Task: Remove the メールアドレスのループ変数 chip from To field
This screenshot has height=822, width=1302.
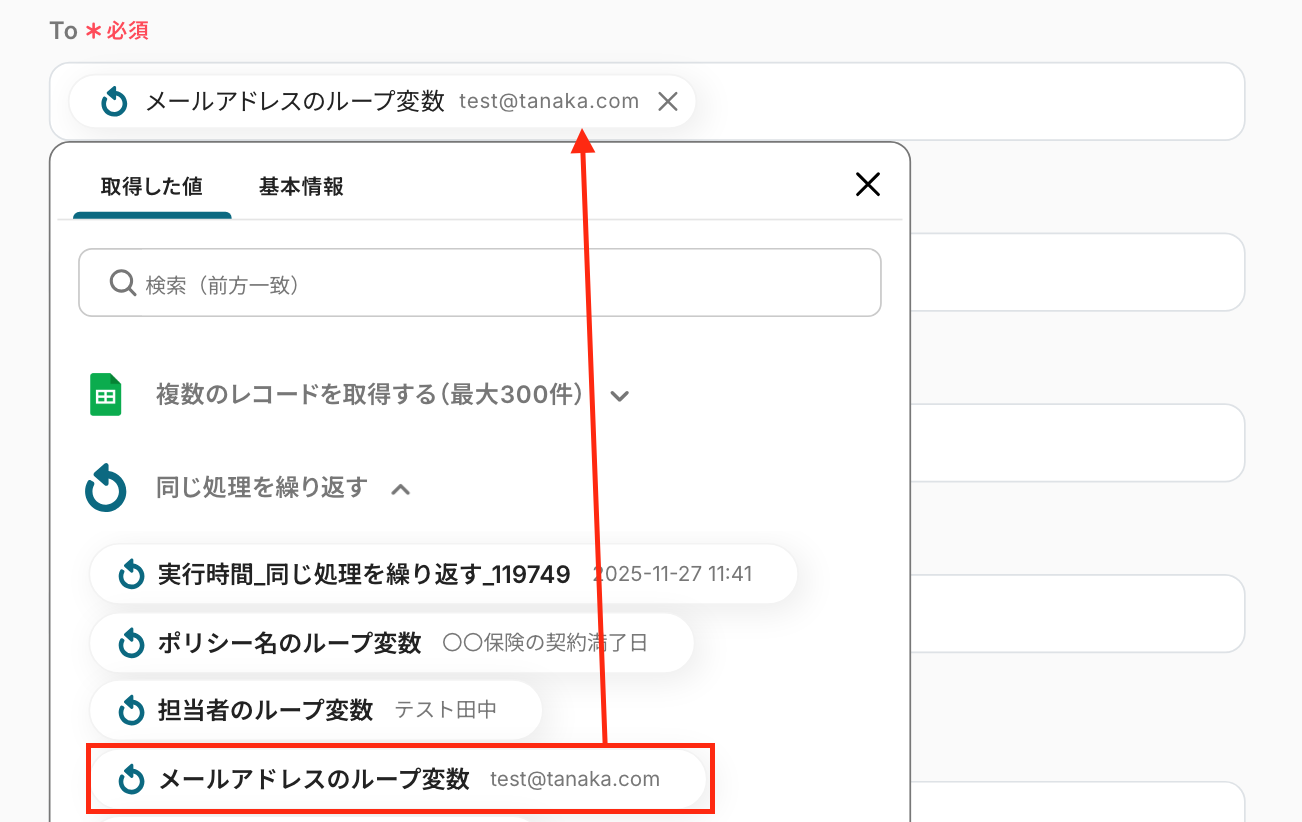Action: 668,101
